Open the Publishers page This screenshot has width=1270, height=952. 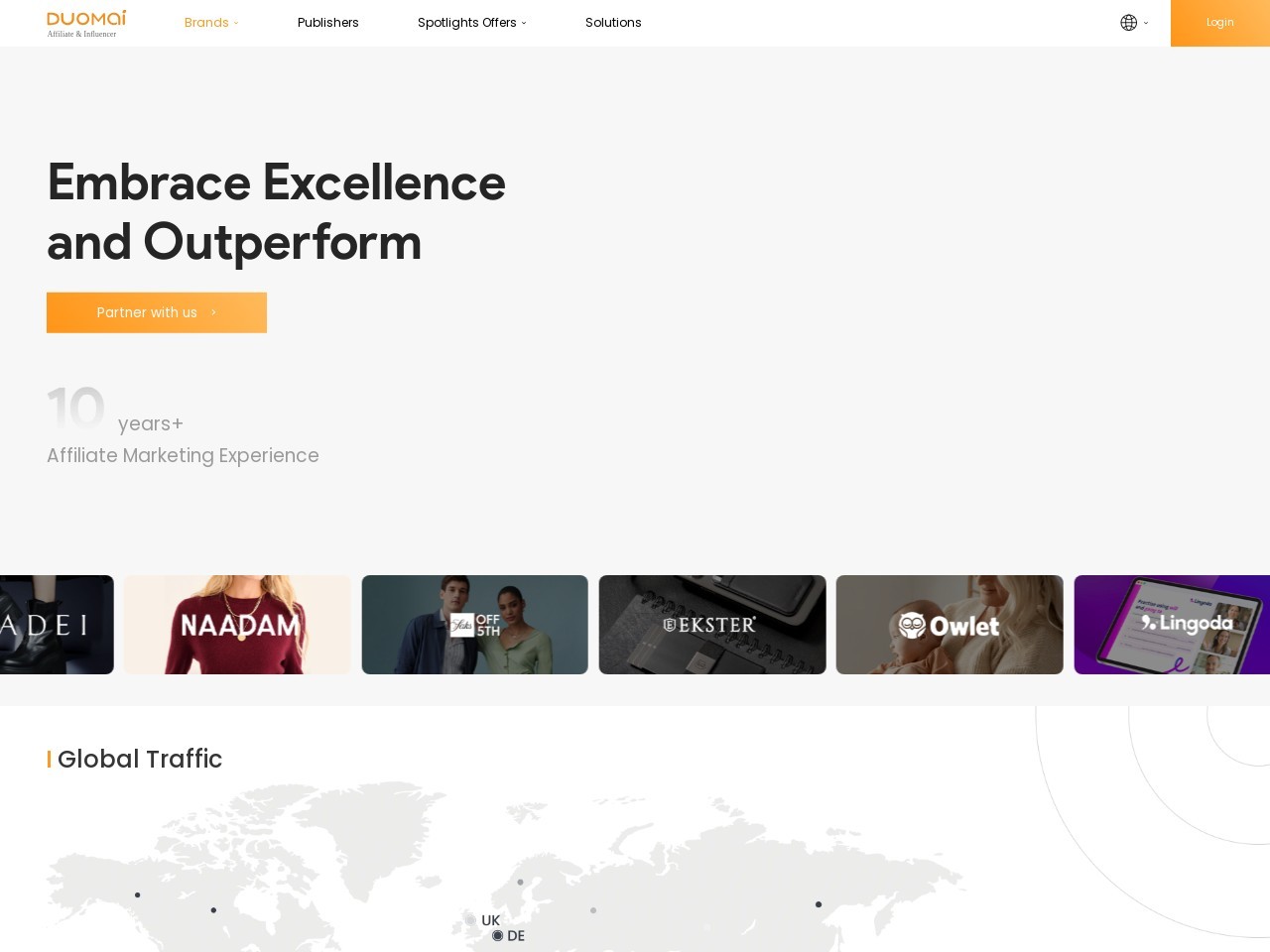tap(327, 23)
